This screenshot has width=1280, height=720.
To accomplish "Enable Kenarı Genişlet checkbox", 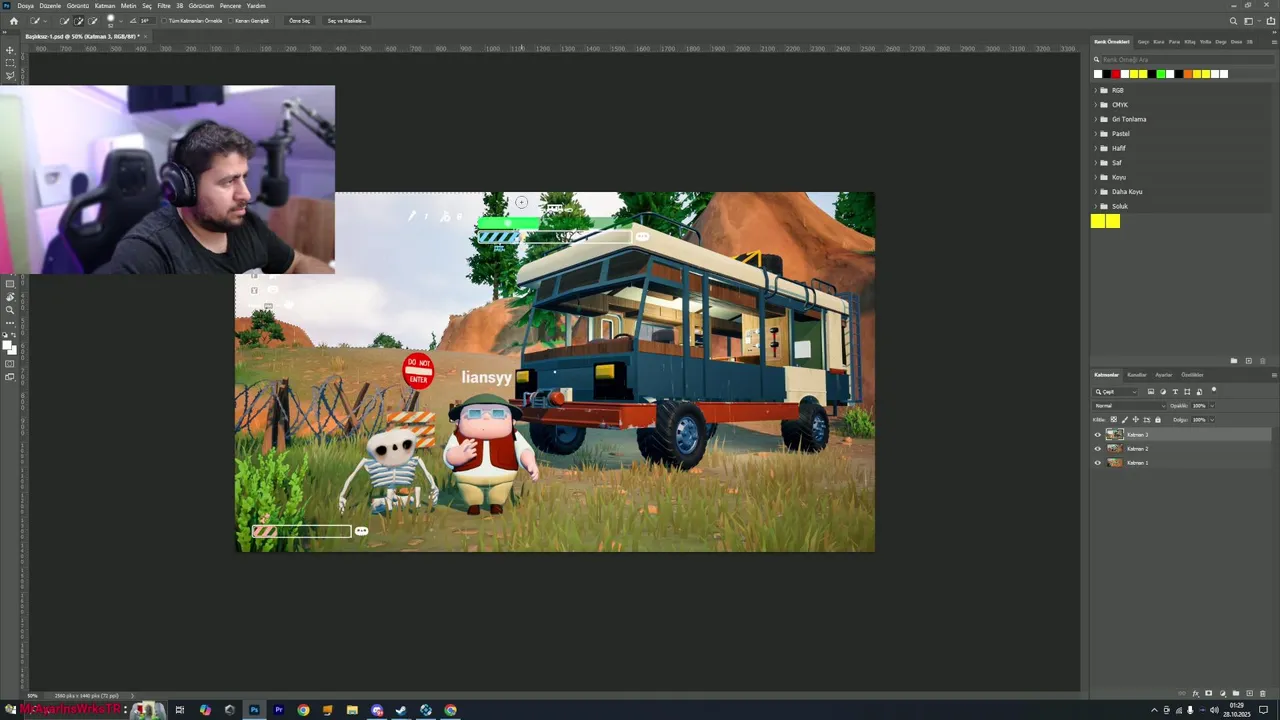I will 231,20.
